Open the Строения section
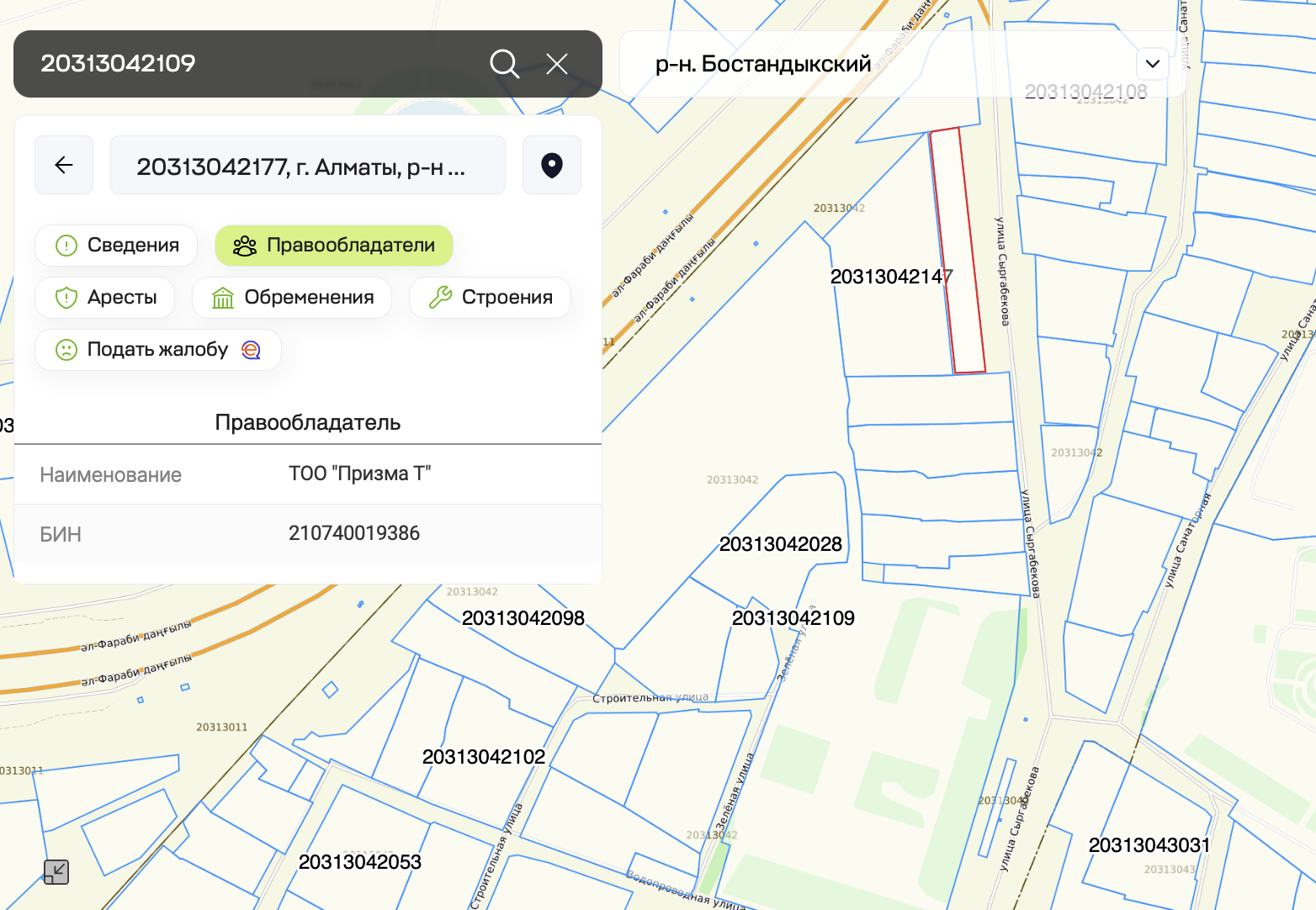This screenshot has width=1316, height=910. point(490,298)
